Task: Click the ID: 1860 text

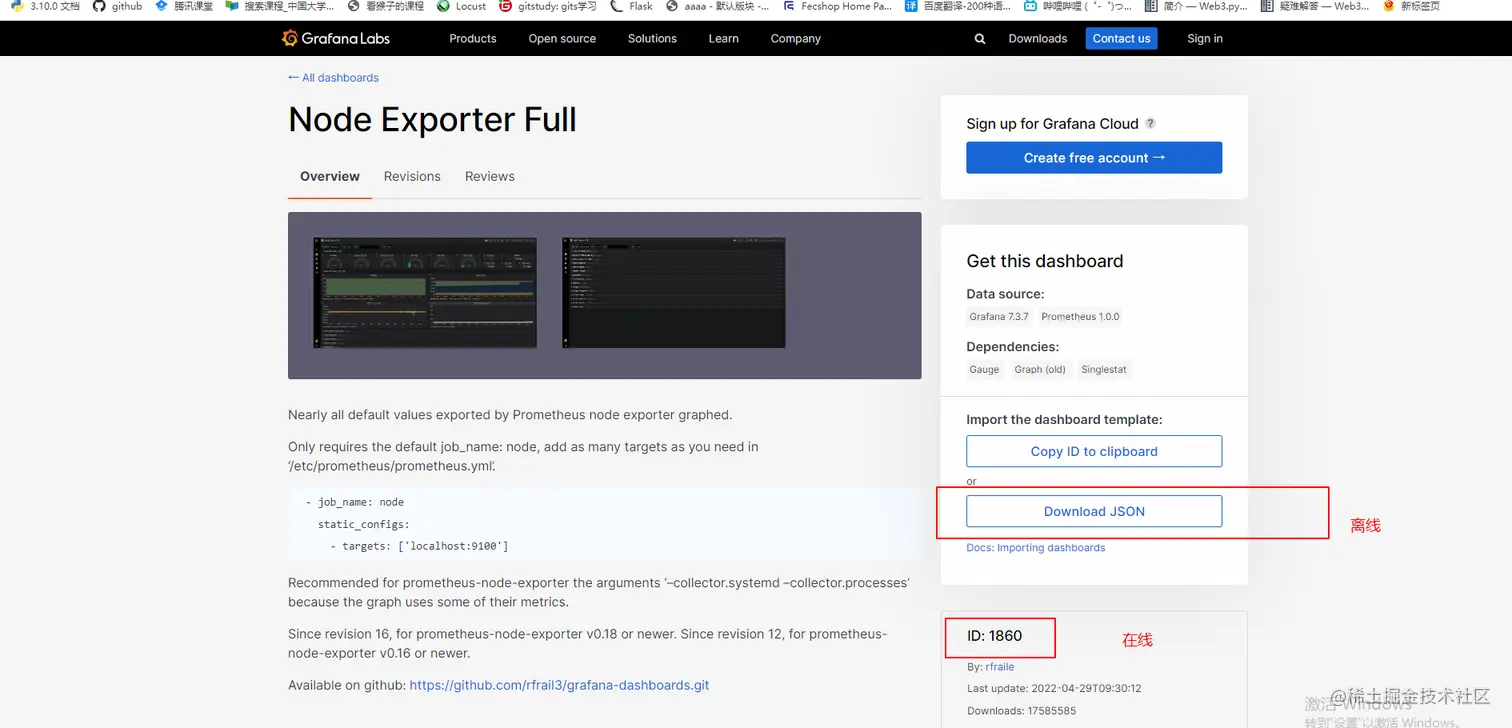Action: coord(994,636)
